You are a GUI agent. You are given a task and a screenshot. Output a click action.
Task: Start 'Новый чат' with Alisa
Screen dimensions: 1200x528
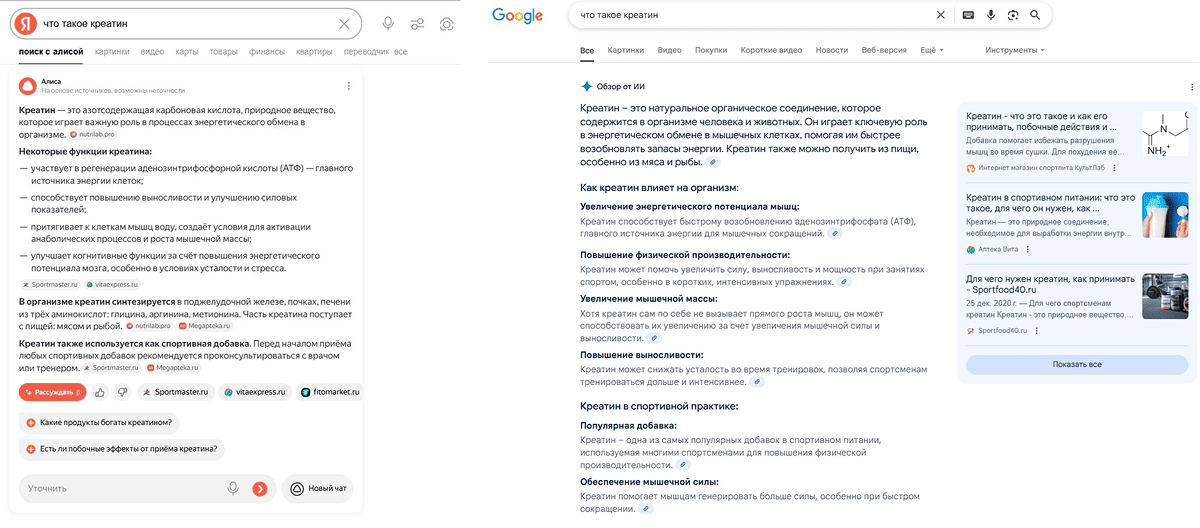pyautogui.click(x=318, y=488)
